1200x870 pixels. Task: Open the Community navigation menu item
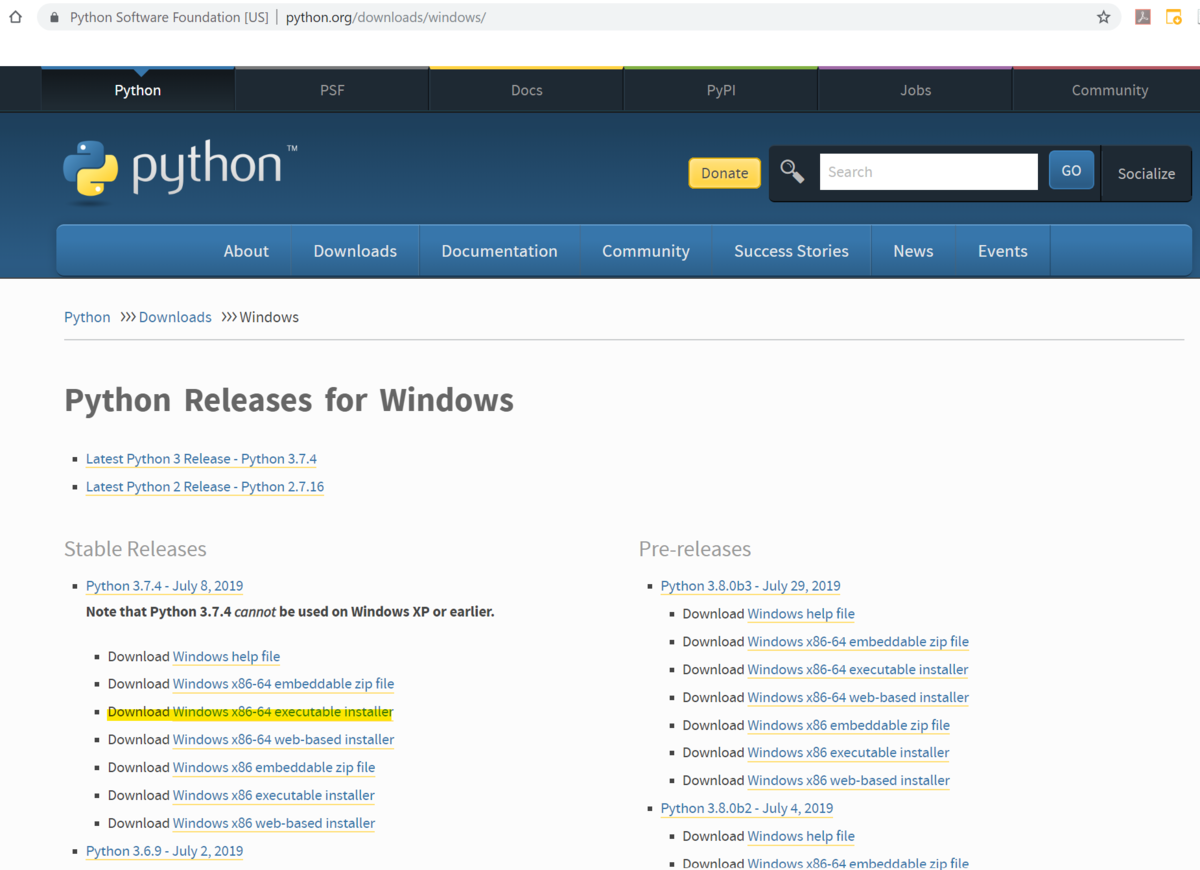(x=646, y=251)
